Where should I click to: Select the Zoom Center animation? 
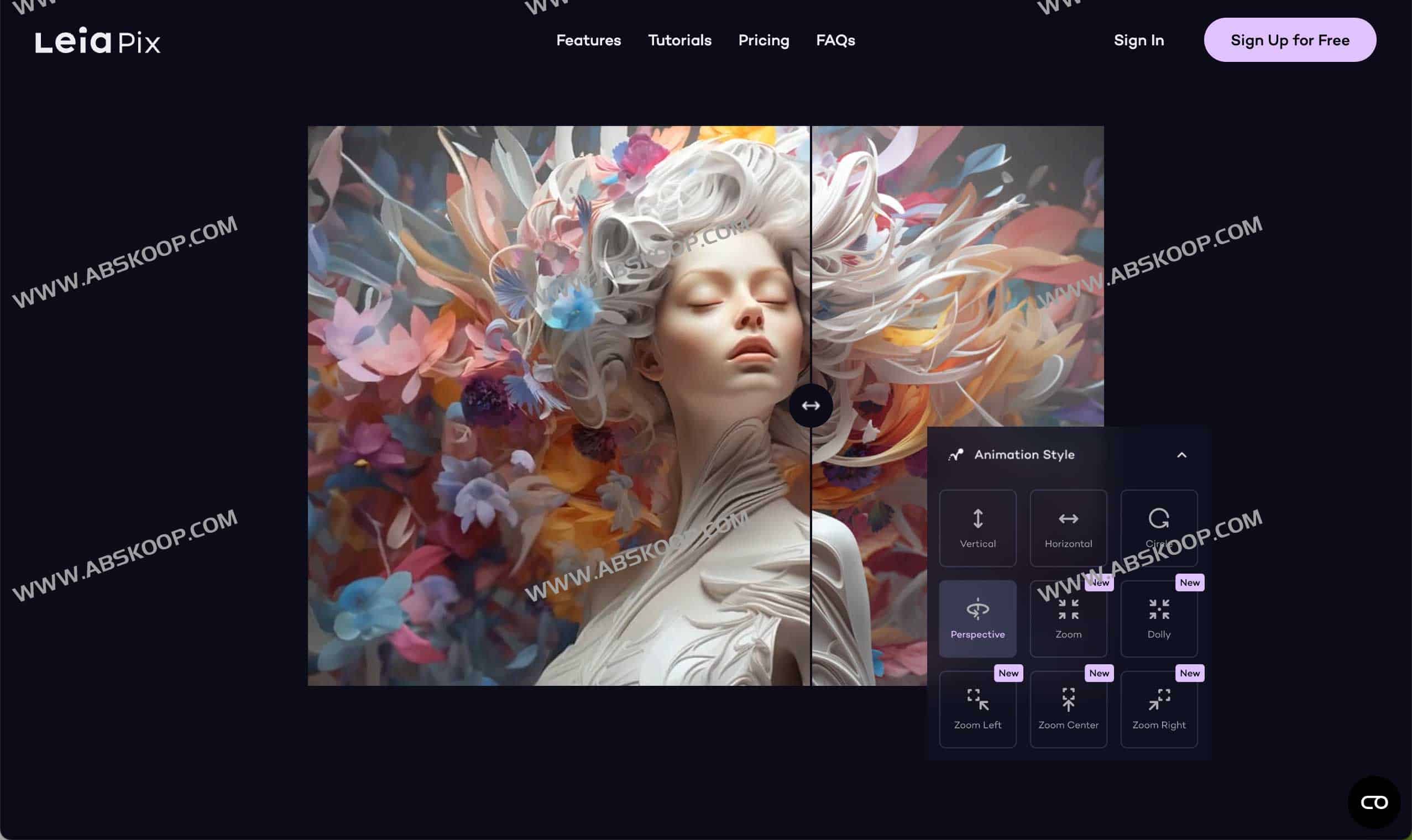[1068, 708]
